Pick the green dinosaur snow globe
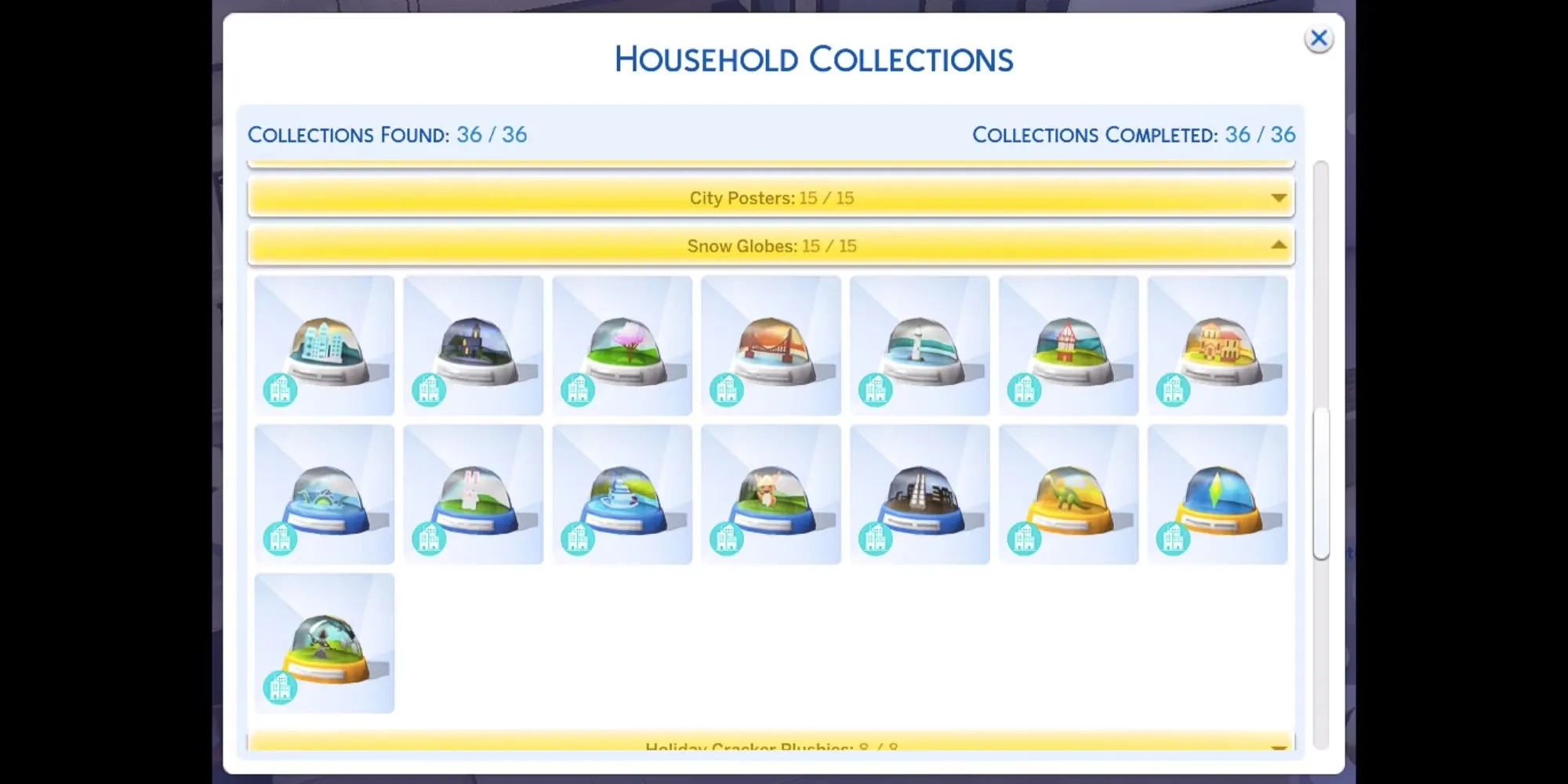Viewport: 1568px width, 784px height. click(x=1069, y=494)
